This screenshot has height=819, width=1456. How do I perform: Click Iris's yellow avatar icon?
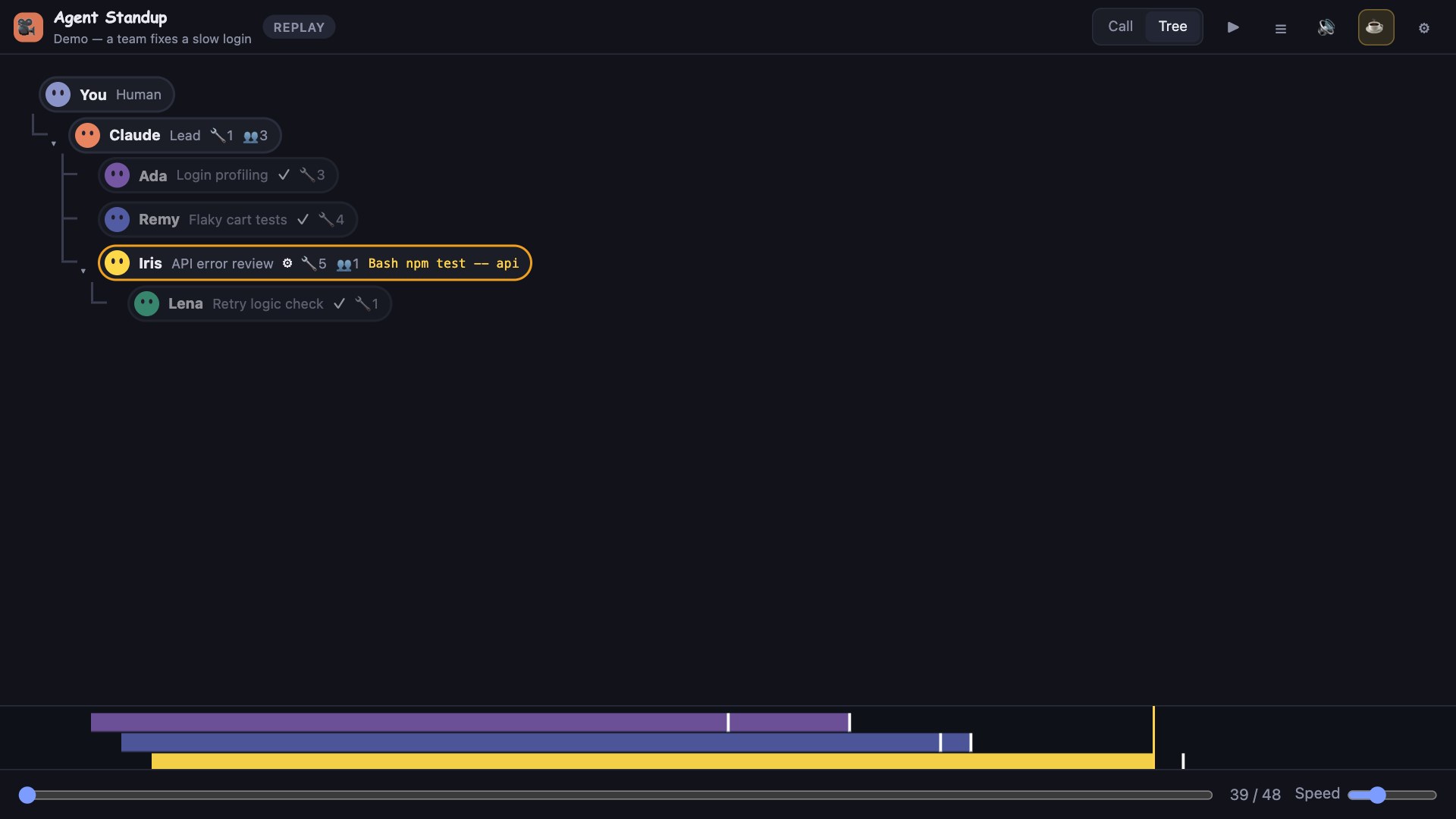tap(117, 263)
